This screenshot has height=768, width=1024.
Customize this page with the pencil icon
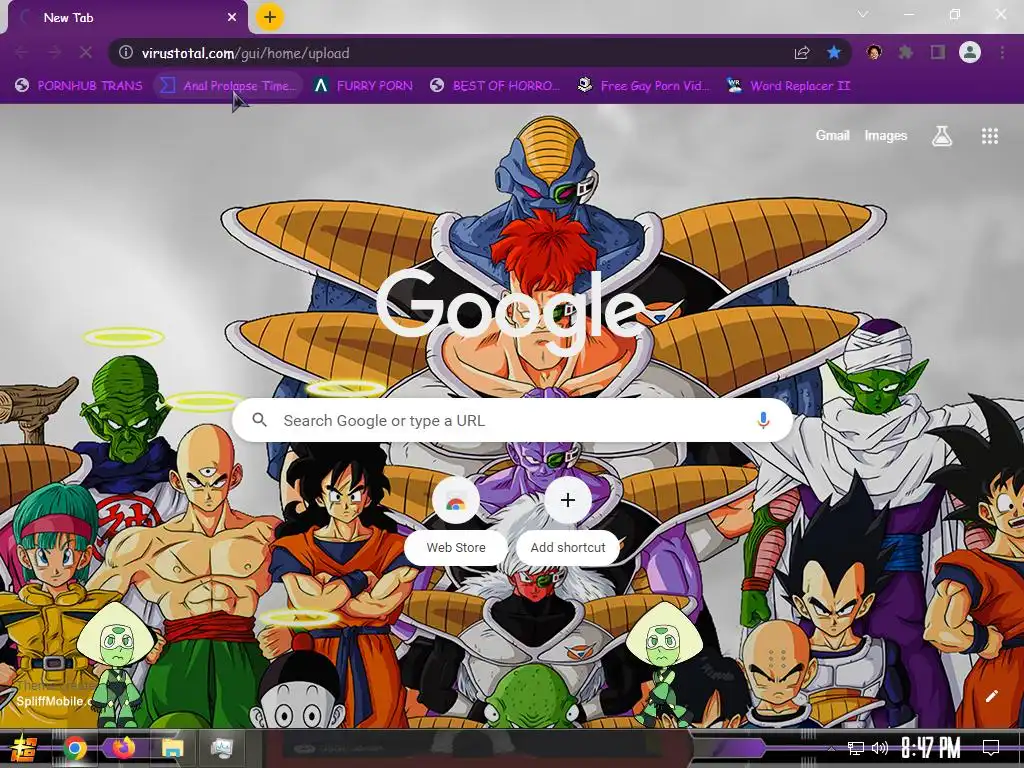click(991, 696)
